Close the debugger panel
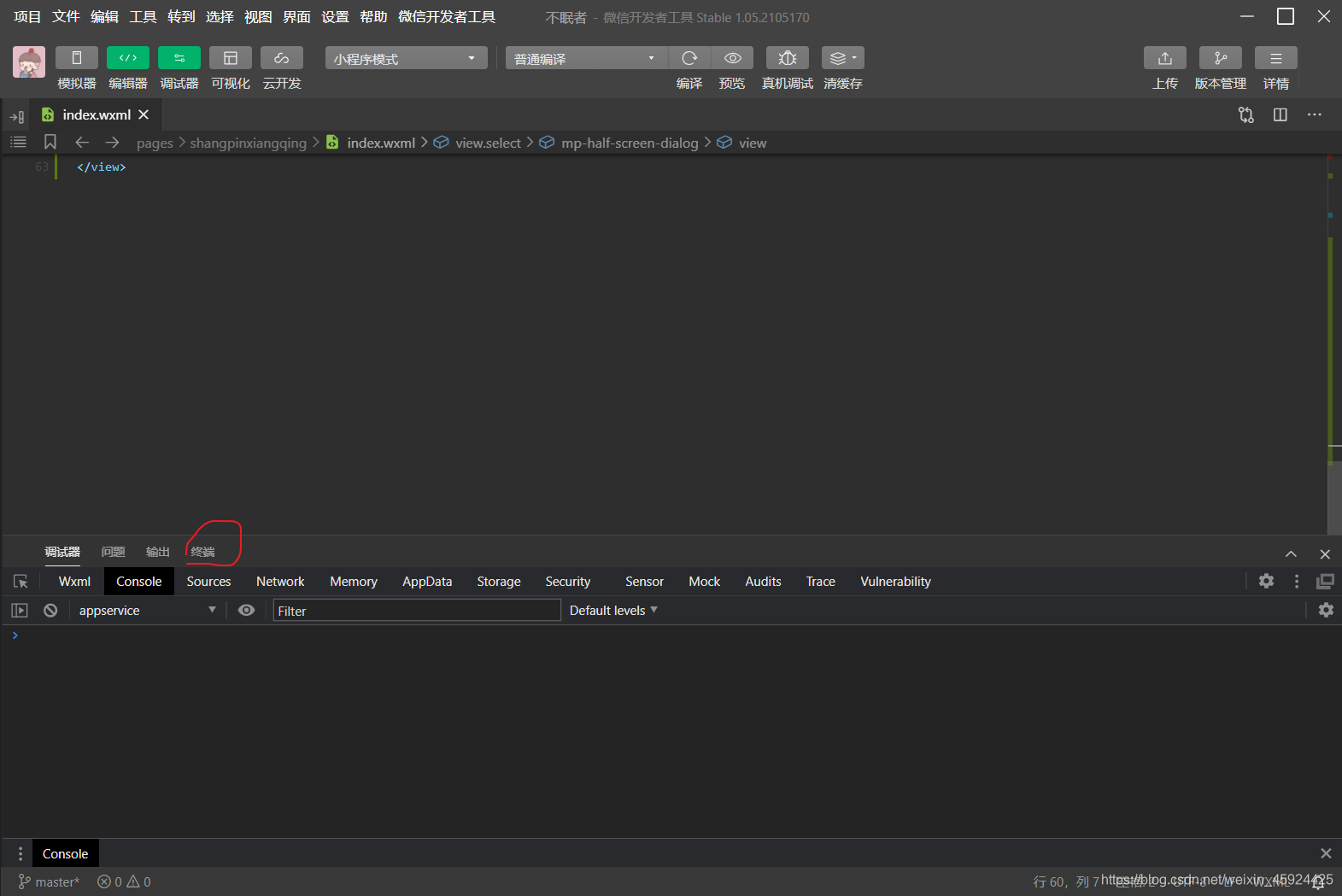 click(x=1325, y=554)
